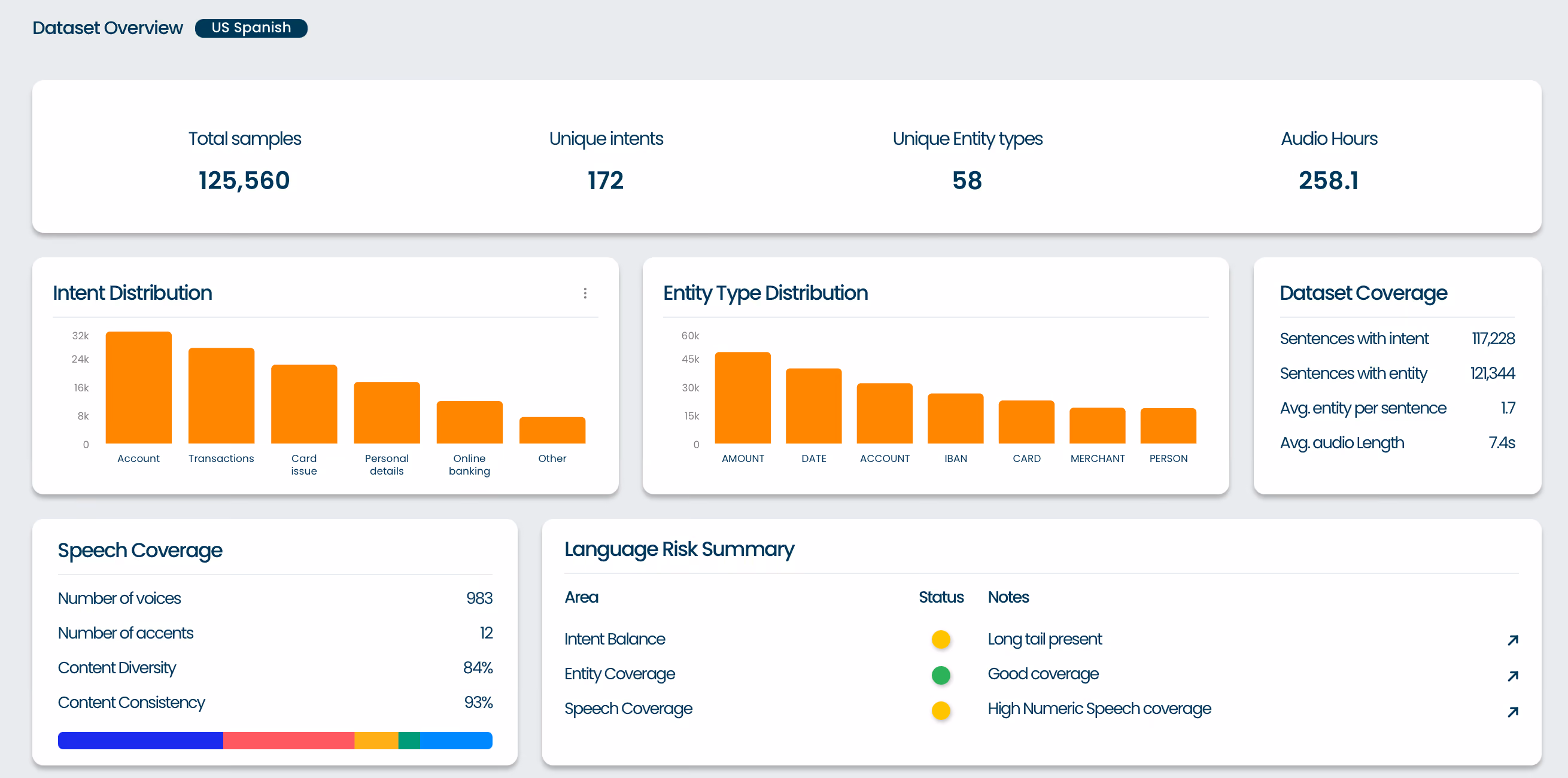This screenshot has height=778, width=1568.
Task: Click the Unique Entity types value 58
Action: [967, 181]
